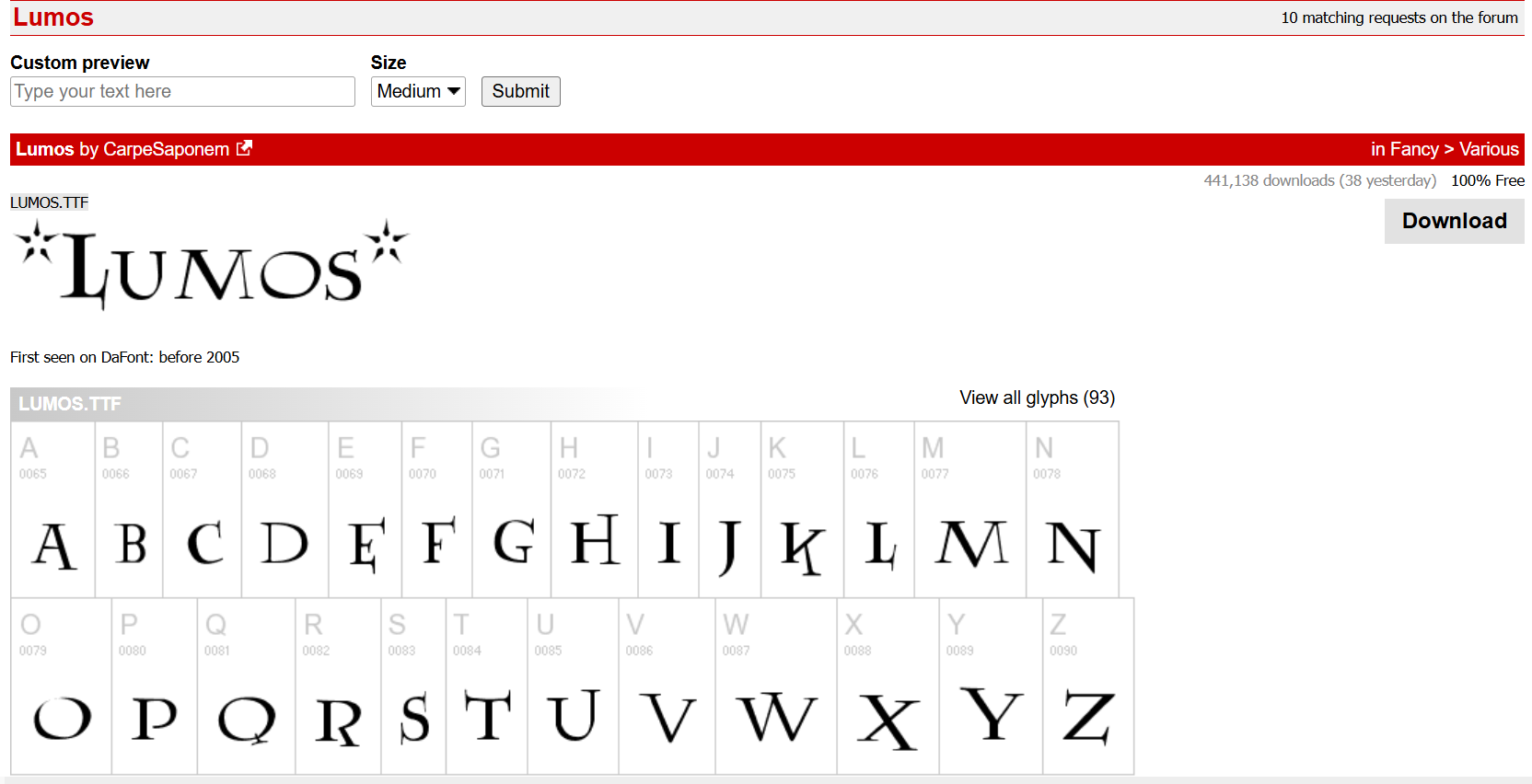Click the 100% Free license label
Viewport: 1532px width, 784px height.
tap(1488, 180)
